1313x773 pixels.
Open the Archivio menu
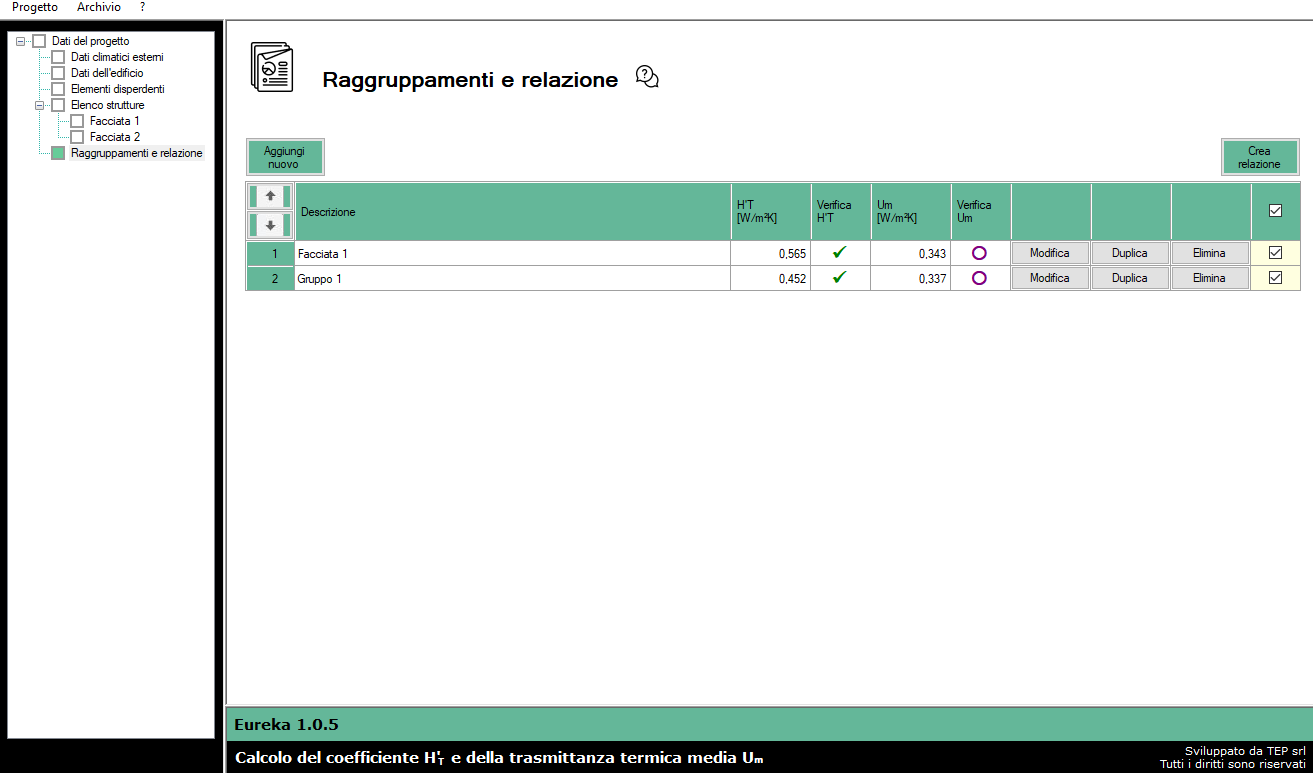click(x=99, y=7)
